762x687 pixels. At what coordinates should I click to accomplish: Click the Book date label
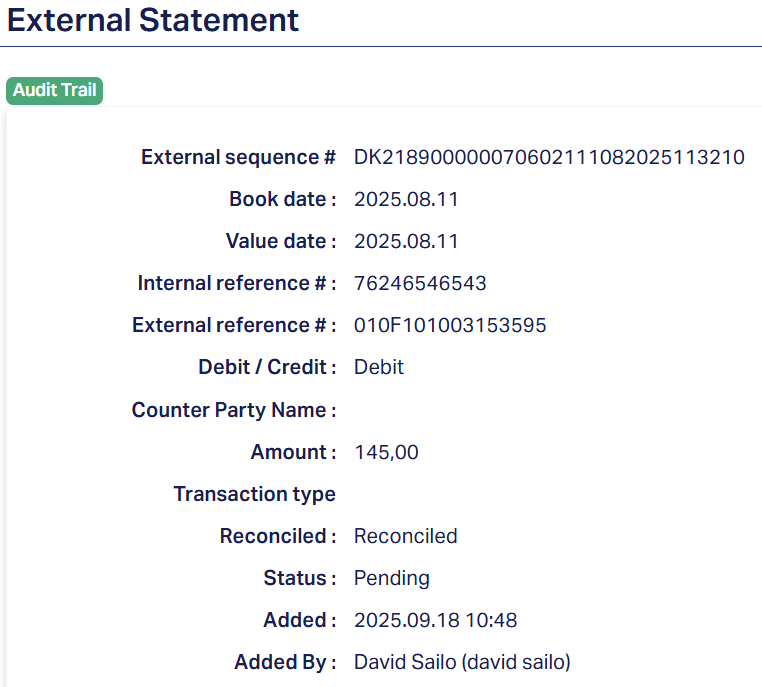(282, 199)
